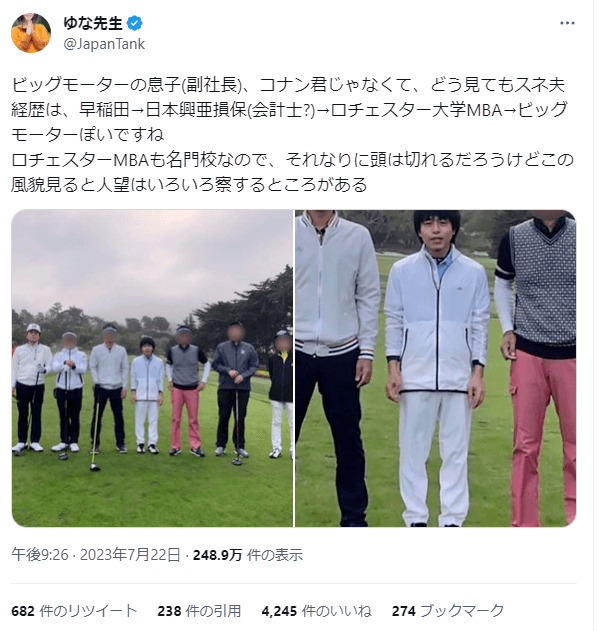Screen dimensions: 598x631
Task: View the 248.9万 件の表示 count
Action: tap(248, 555)
